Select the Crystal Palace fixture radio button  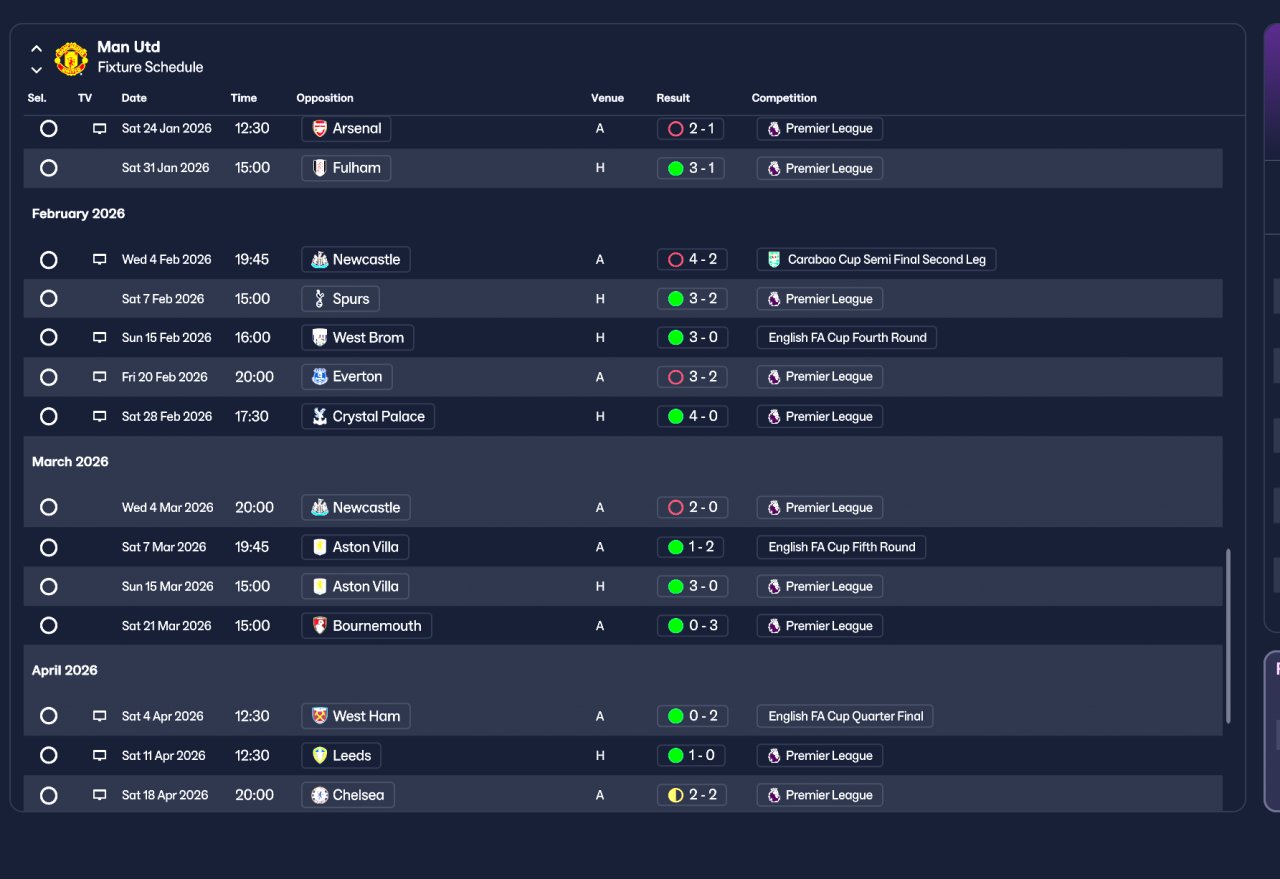tap(48, 416)
